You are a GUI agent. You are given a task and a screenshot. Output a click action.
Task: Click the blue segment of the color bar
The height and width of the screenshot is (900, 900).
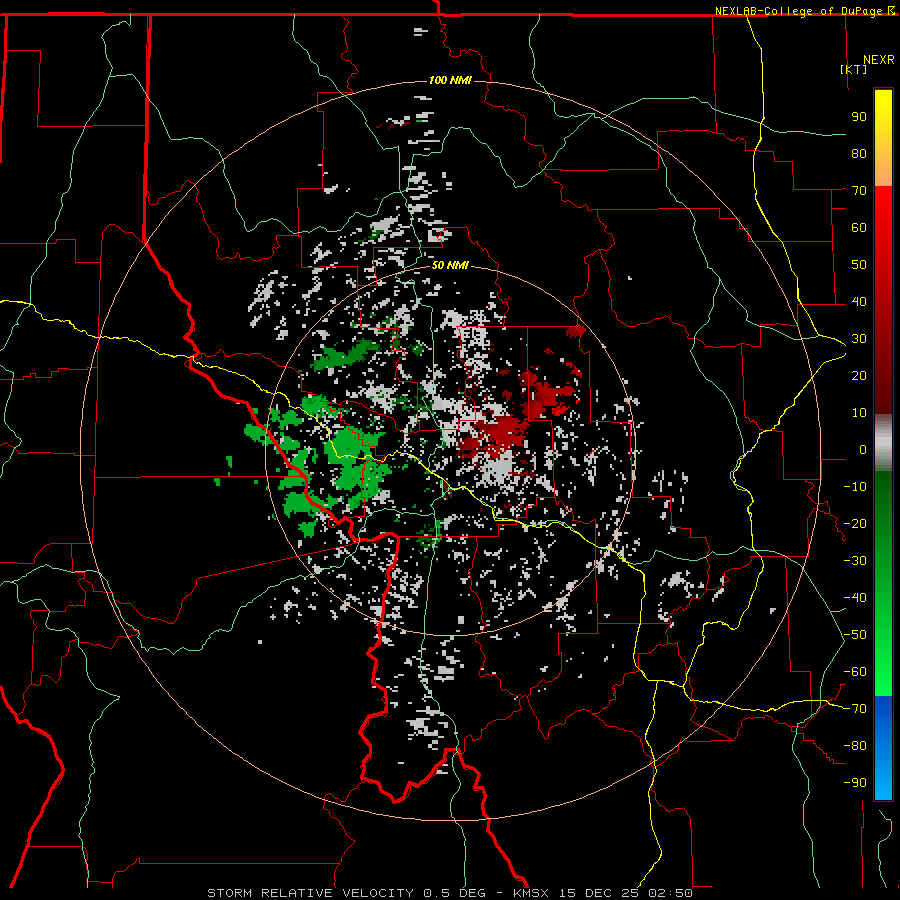click(x=883, y=747)
